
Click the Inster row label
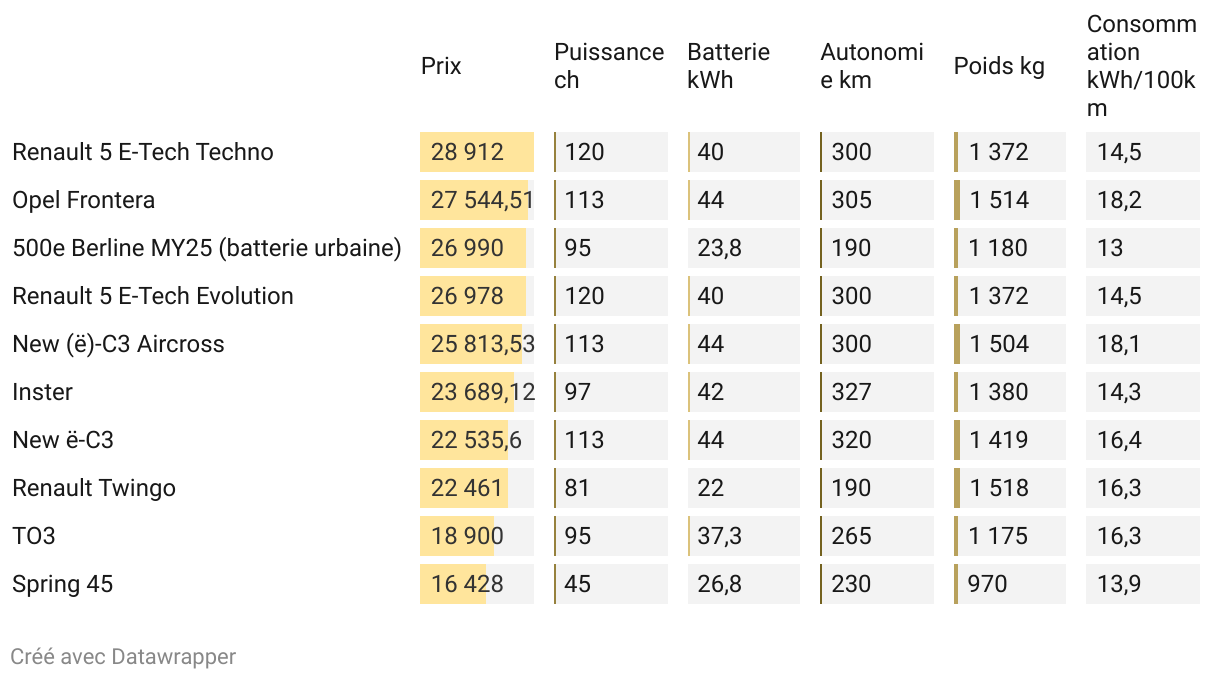coord(42,392)
